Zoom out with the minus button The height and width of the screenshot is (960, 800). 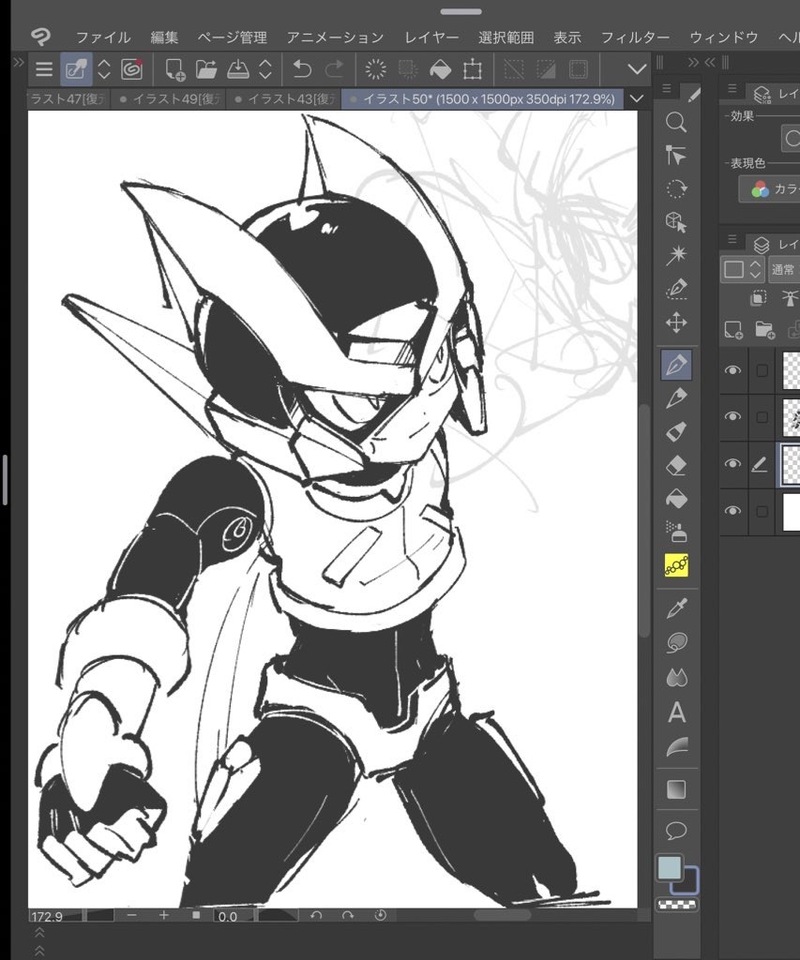click(132, 915)
